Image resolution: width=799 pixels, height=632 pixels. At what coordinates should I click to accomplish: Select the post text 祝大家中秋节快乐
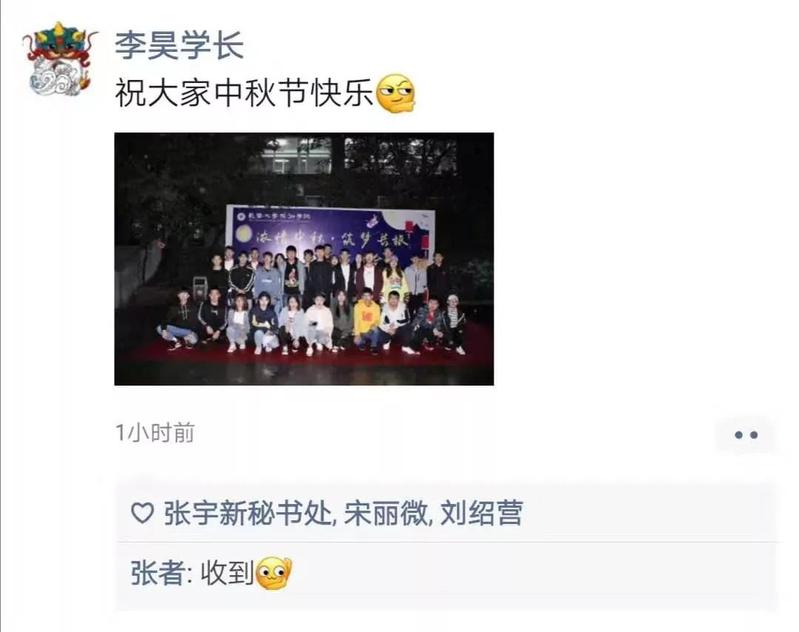click(244, 93)
